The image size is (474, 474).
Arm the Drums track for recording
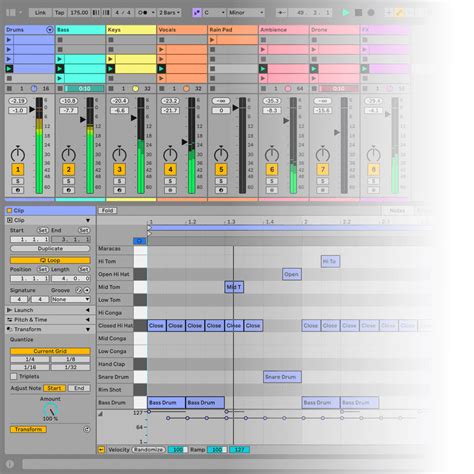pos(18,190)
